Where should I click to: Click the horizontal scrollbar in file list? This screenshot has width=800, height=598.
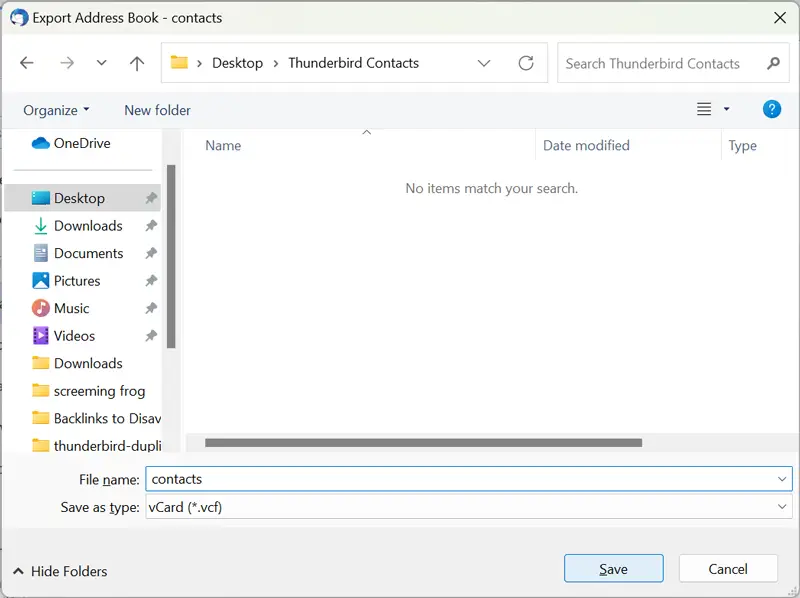[423, 442]
